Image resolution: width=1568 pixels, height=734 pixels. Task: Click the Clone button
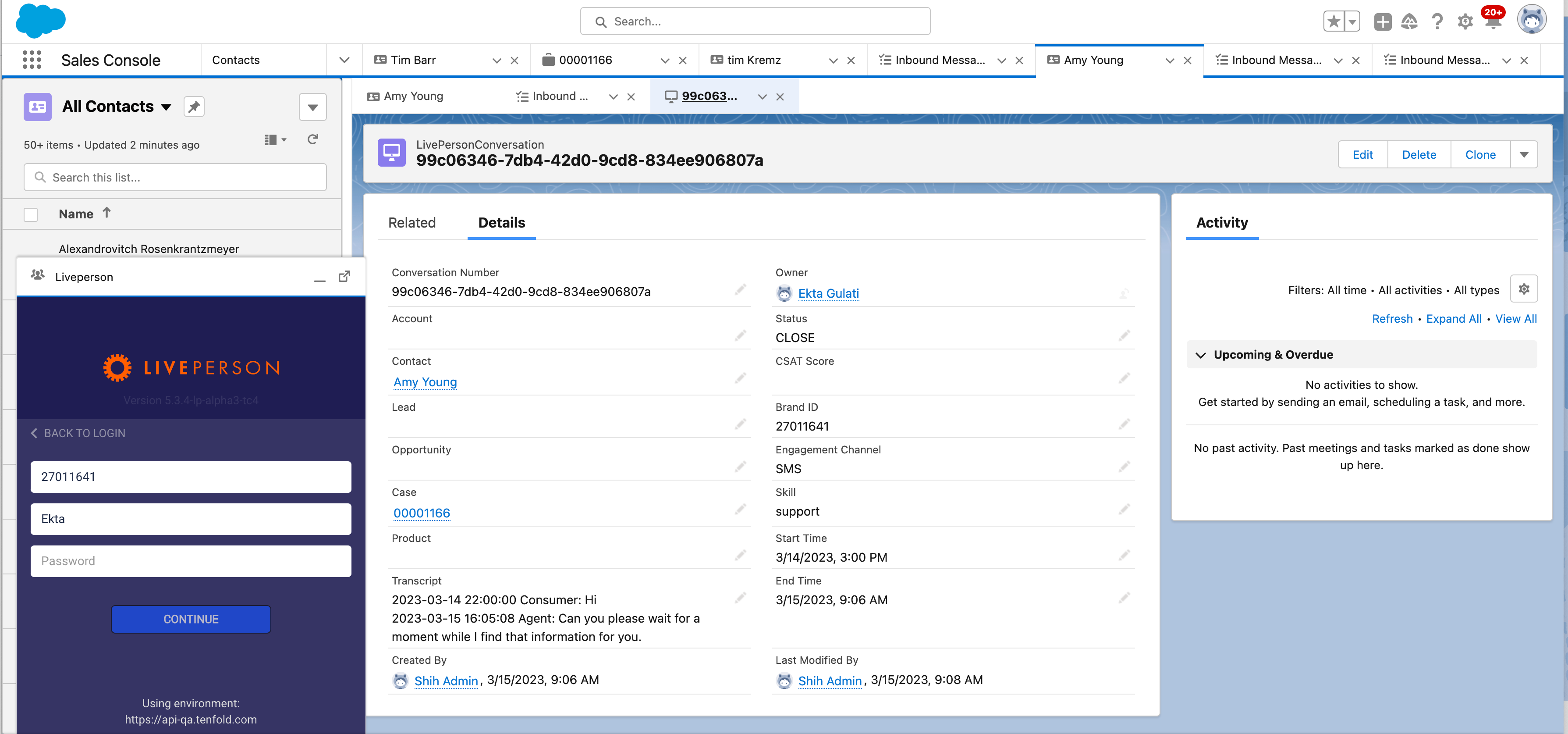coord(1480,155)
